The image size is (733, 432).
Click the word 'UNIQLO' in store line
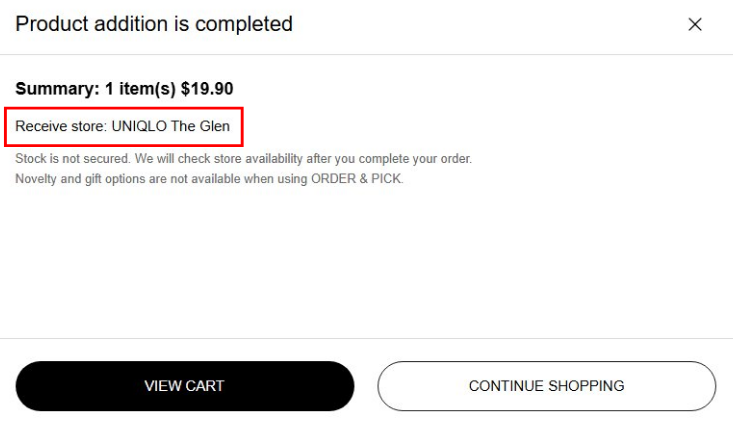coord(139,127)
